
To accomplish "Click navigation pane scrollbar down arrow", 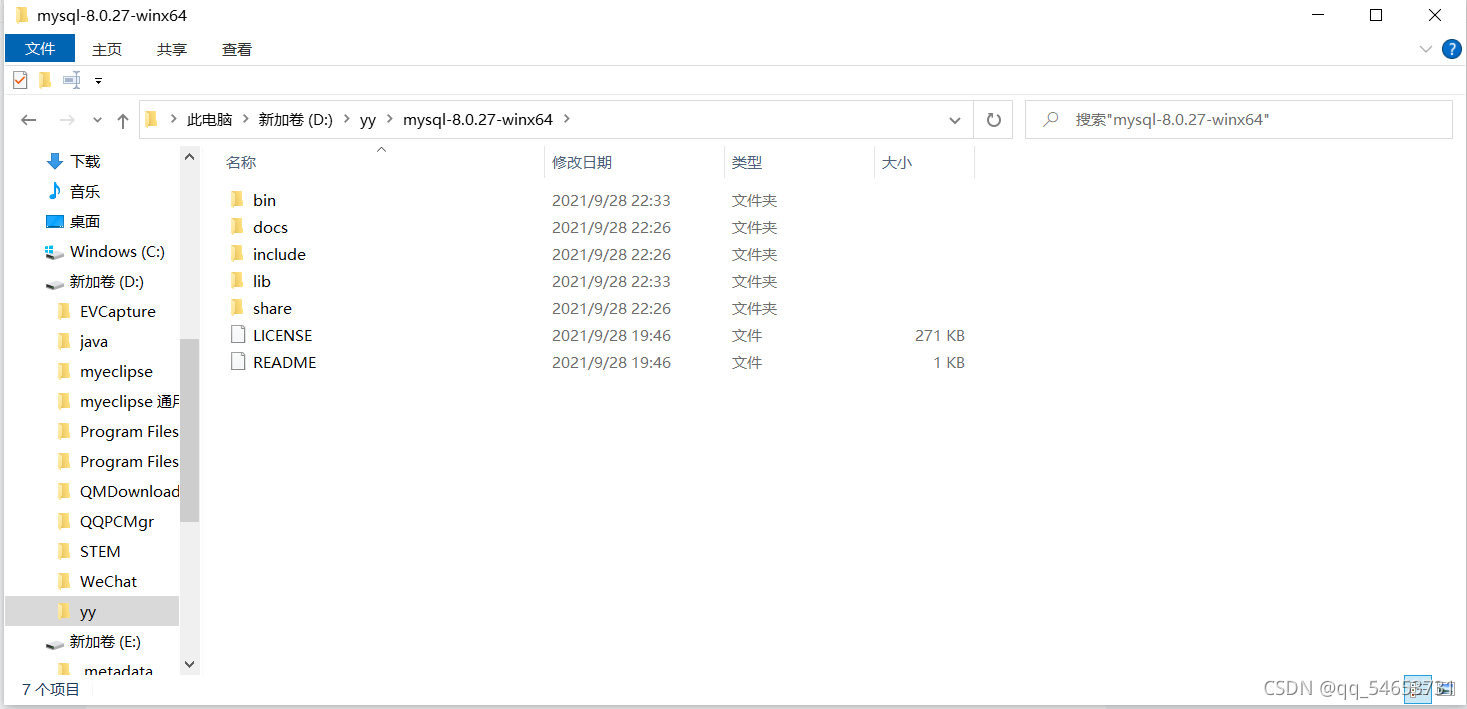I will [190, 664].
